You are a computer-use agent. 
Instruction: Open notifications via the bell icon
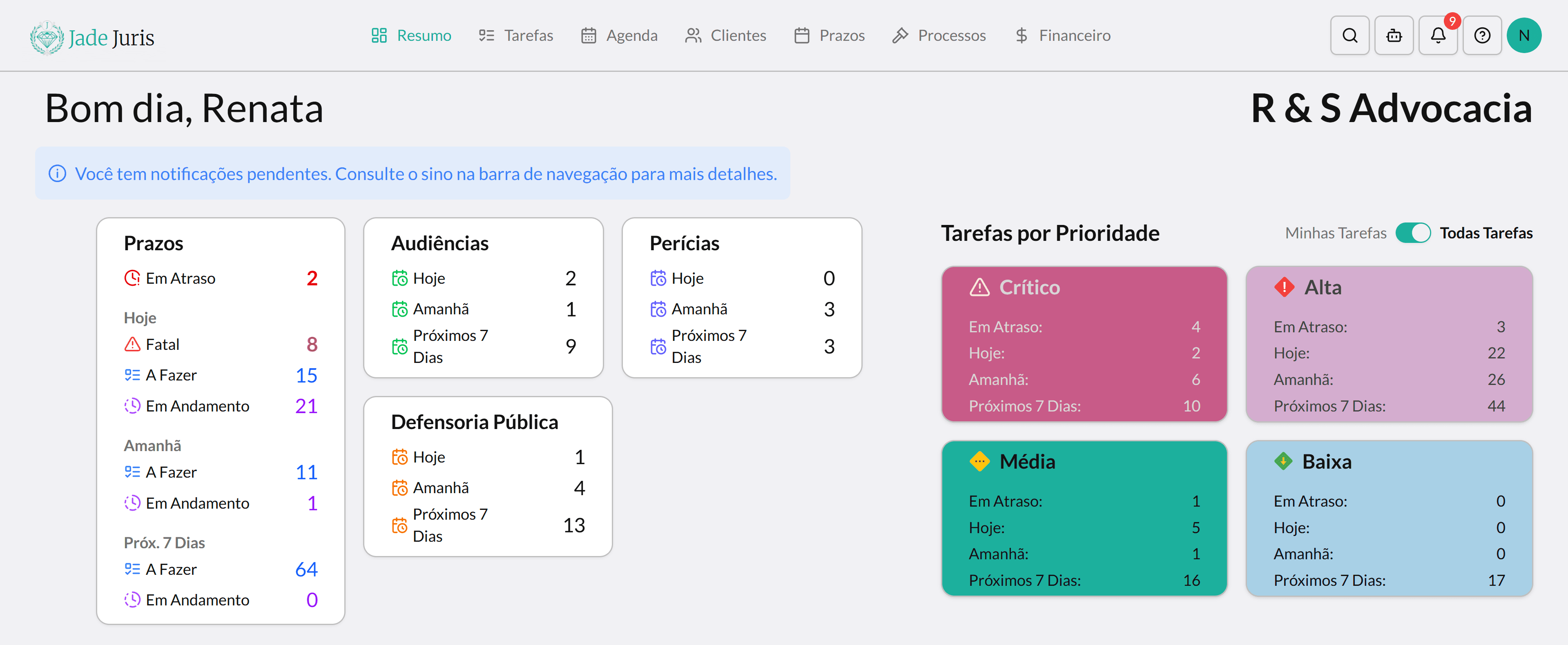coord(1438,35)
